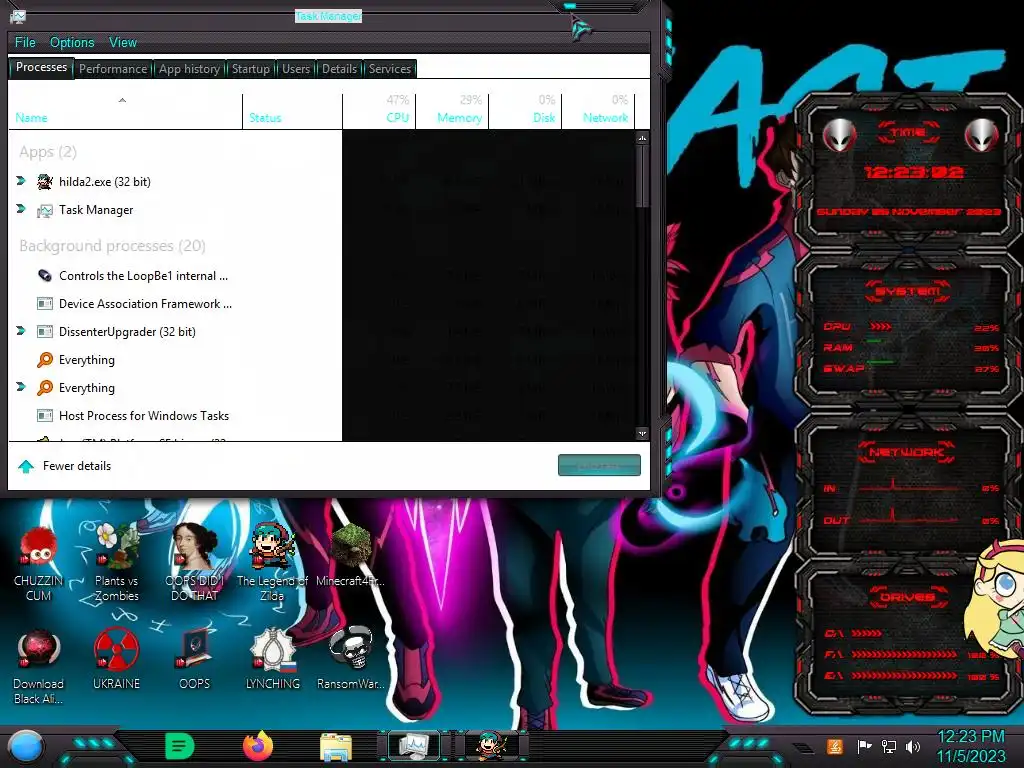The image size is (1024, 768).
Task: Open OOPS DID I DO THAT shortcut
Action: pyautogui.click(x=195, y=563)
